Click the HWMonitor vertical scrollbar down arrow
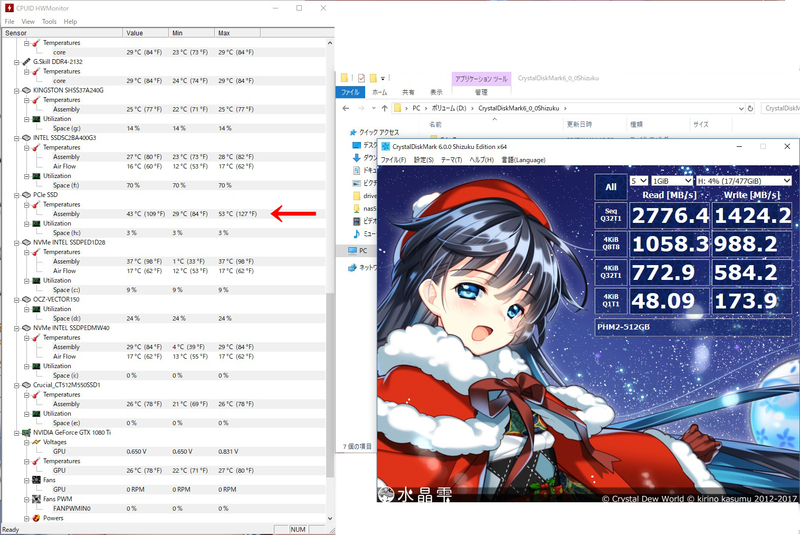The height and width of the screenshot is (535, 800). pyautogui.click(x=330, y=518)
